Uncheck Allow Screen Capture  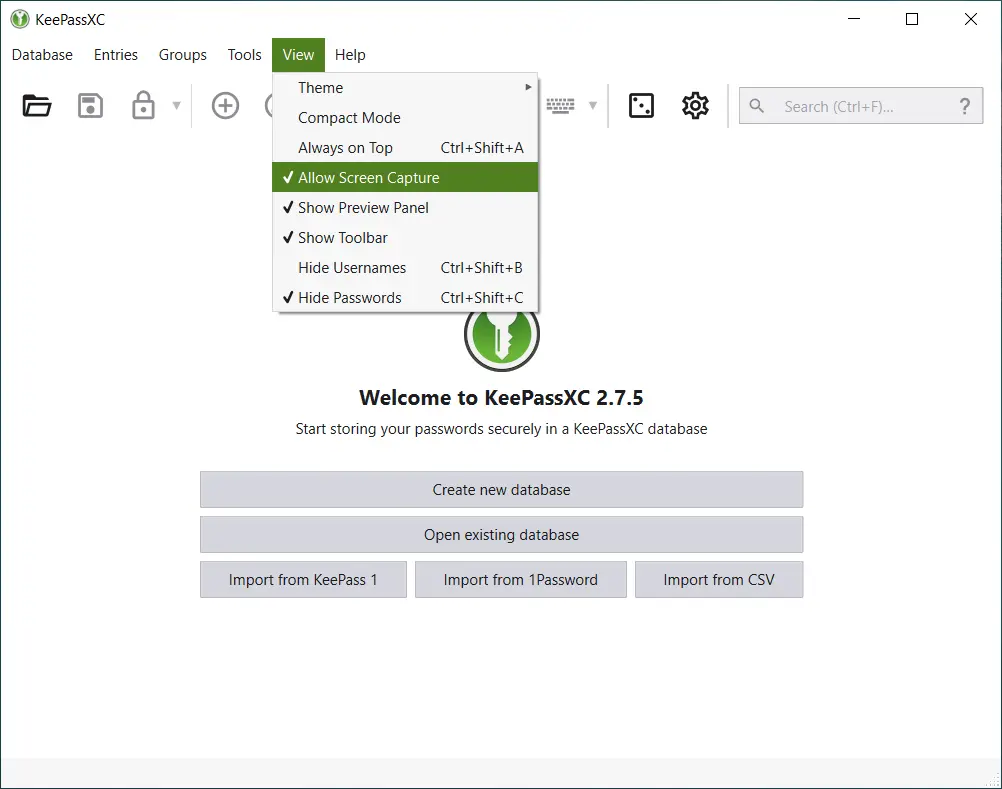(x=405, y=177)
